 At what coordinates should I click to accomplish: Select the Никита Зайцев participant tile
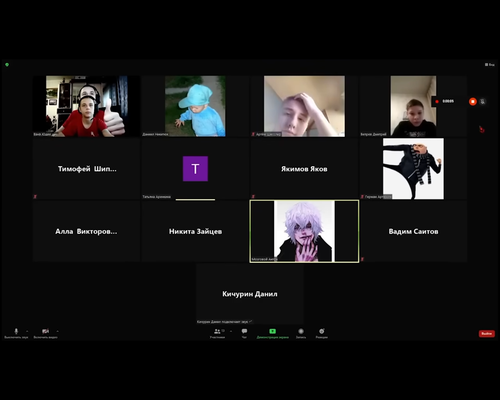pyautogui.click(x=195, y=231)
